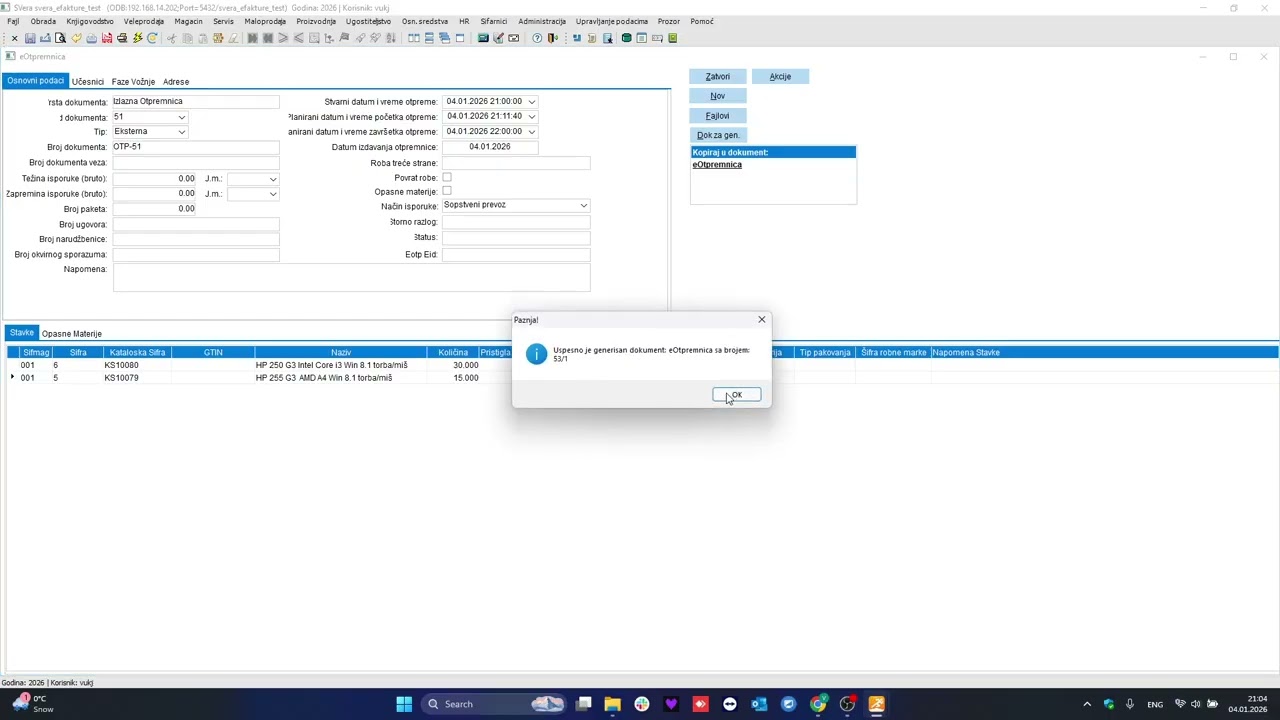Click the Kataloška Šifra column header

(137, 352)
